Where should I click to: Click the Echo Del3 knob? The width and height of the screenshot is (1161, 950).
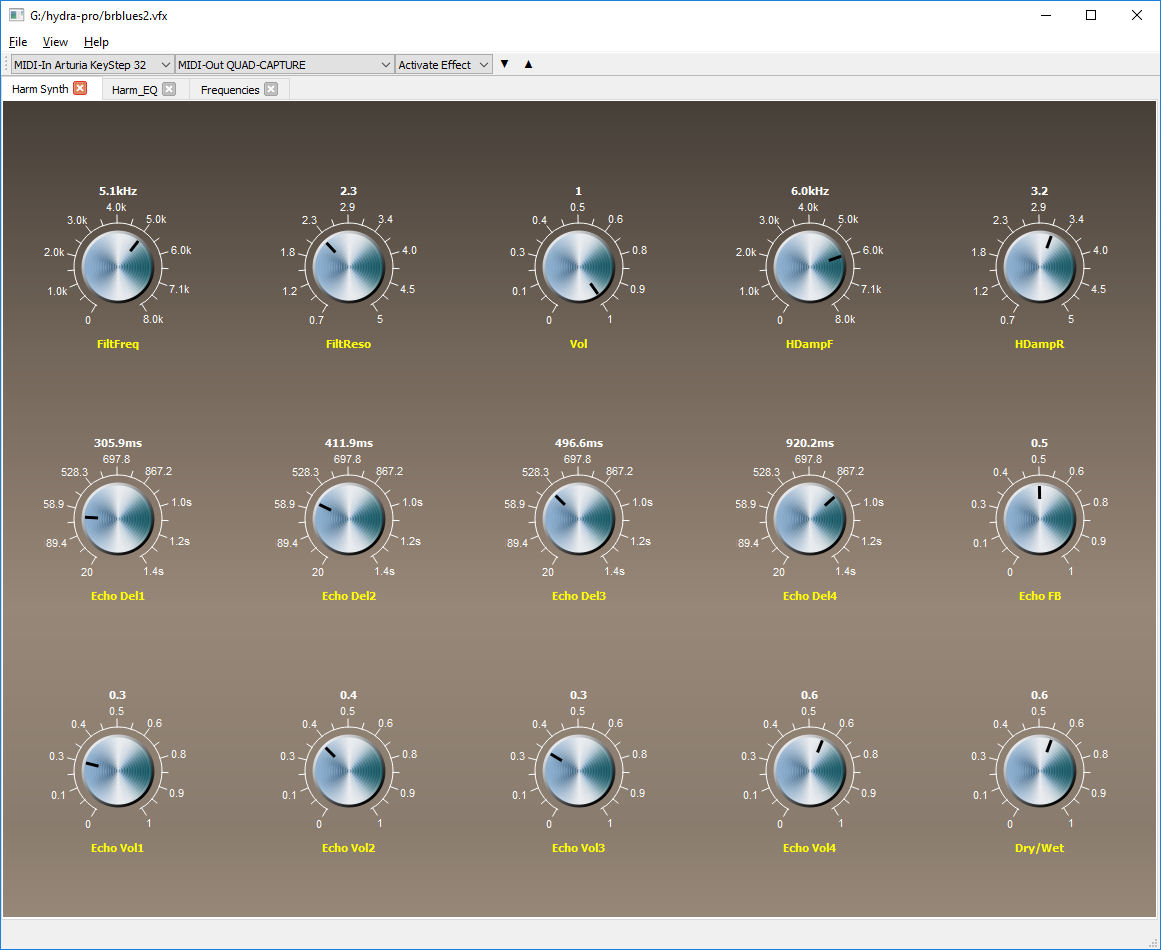click(x=578, y=518)
